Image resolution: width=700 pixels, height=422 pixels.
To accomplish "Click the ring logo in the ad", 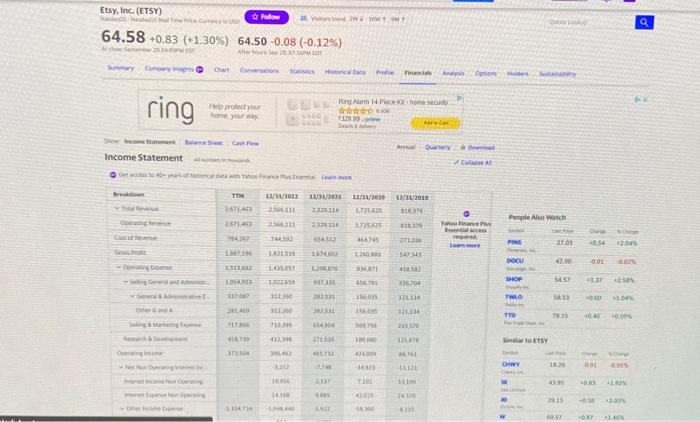I will pyautogui.click(x=171, y=110).
